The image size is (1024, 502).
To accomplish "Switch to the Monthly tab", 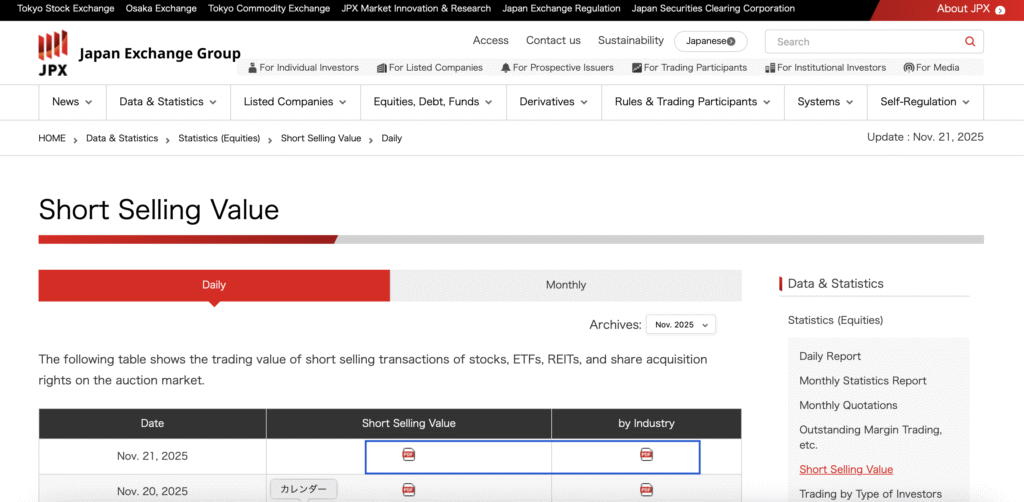I will 565,285.
